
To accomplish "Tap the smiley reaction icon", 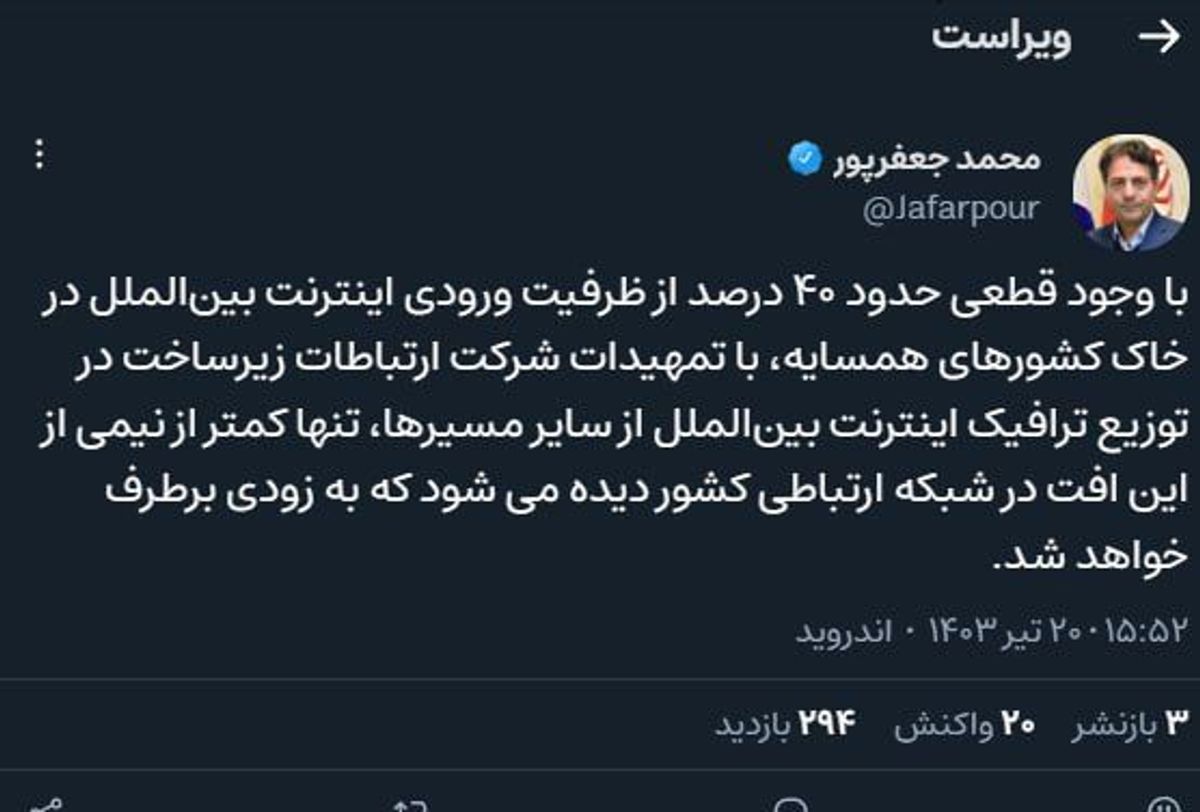I will (1160, 805).
